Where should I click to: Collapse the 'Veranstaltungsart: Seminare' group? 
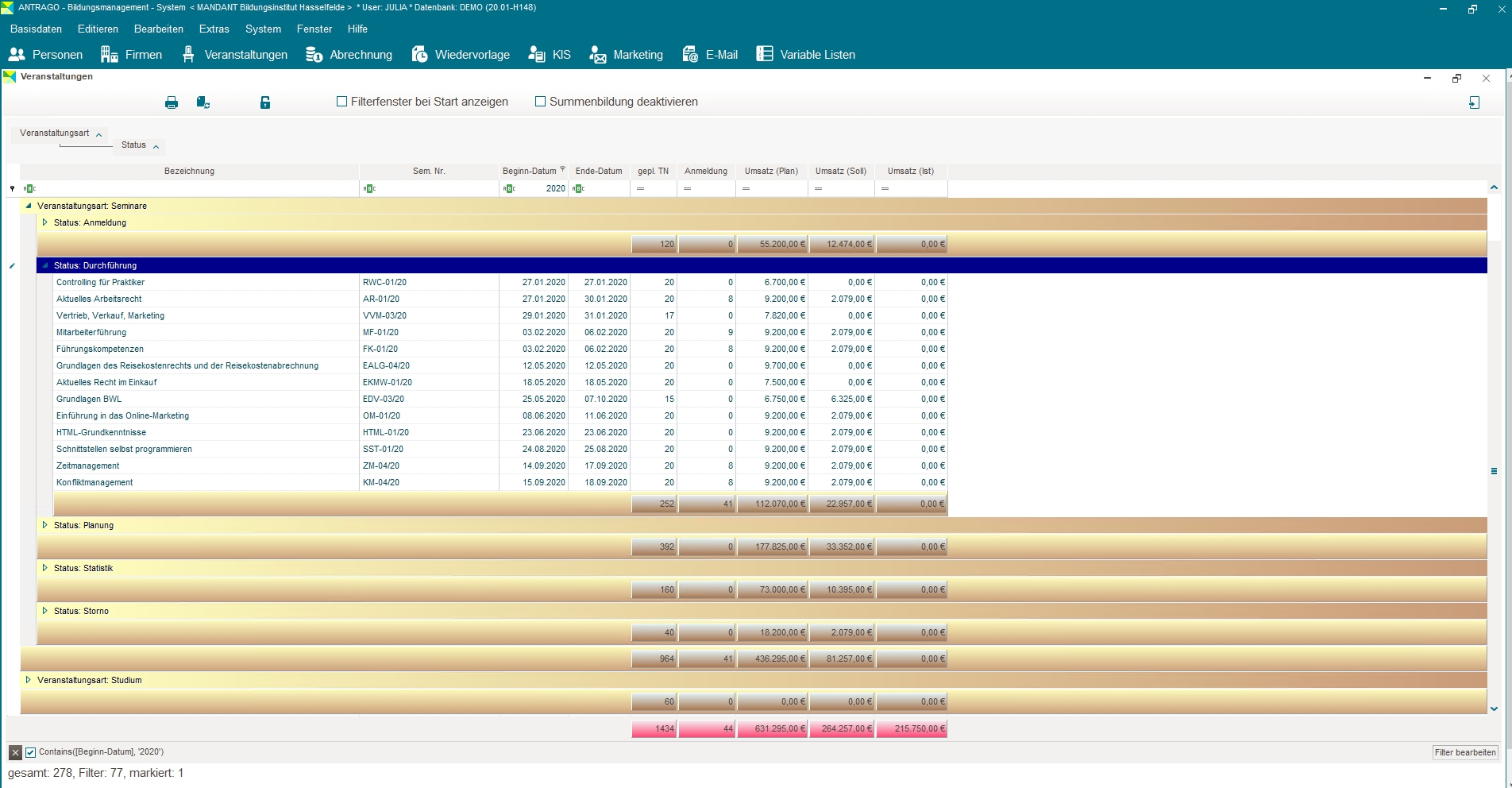click(29, 206)
